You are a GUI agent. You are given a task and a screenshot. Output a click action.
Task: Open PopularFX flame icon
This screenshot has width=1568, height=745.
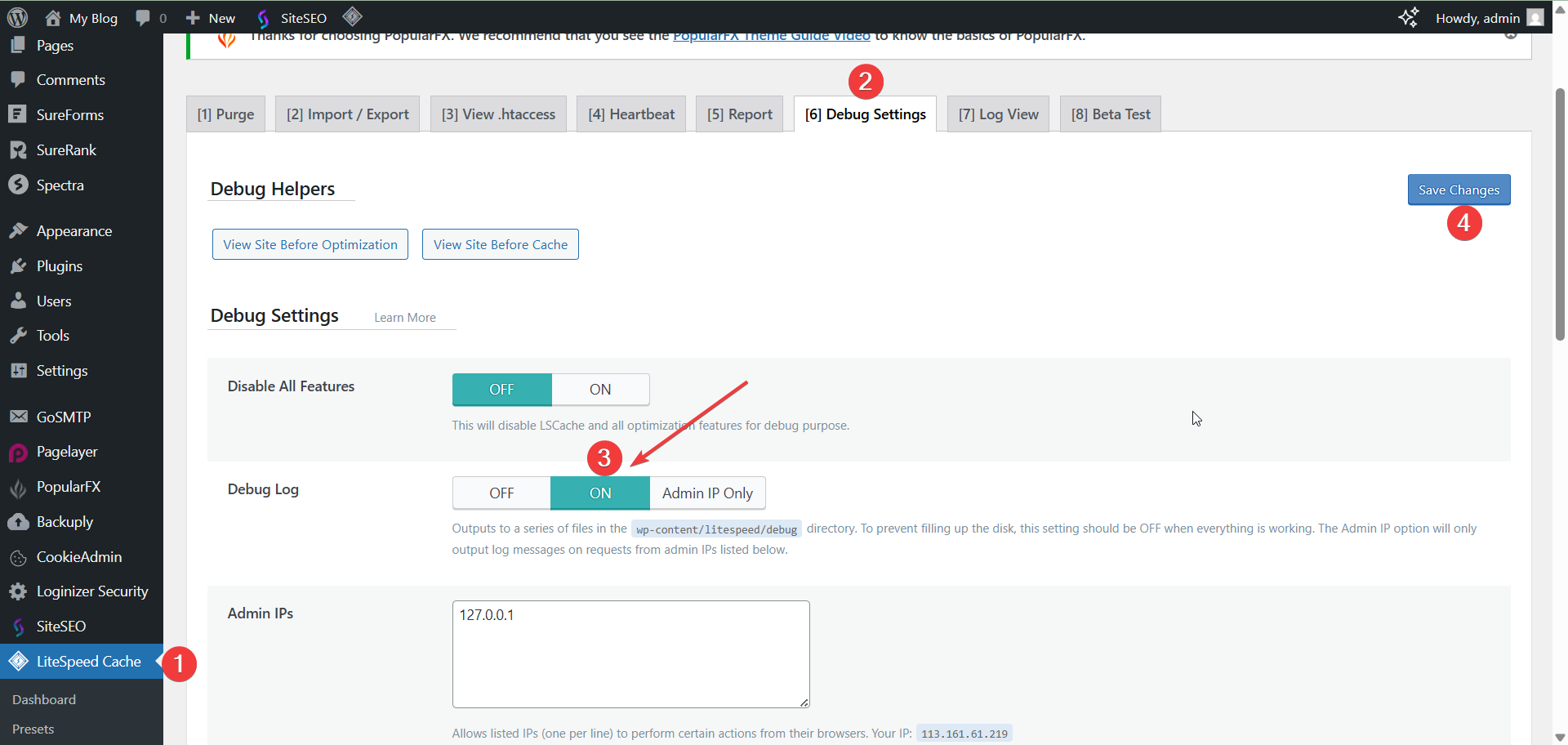[18, 488]
